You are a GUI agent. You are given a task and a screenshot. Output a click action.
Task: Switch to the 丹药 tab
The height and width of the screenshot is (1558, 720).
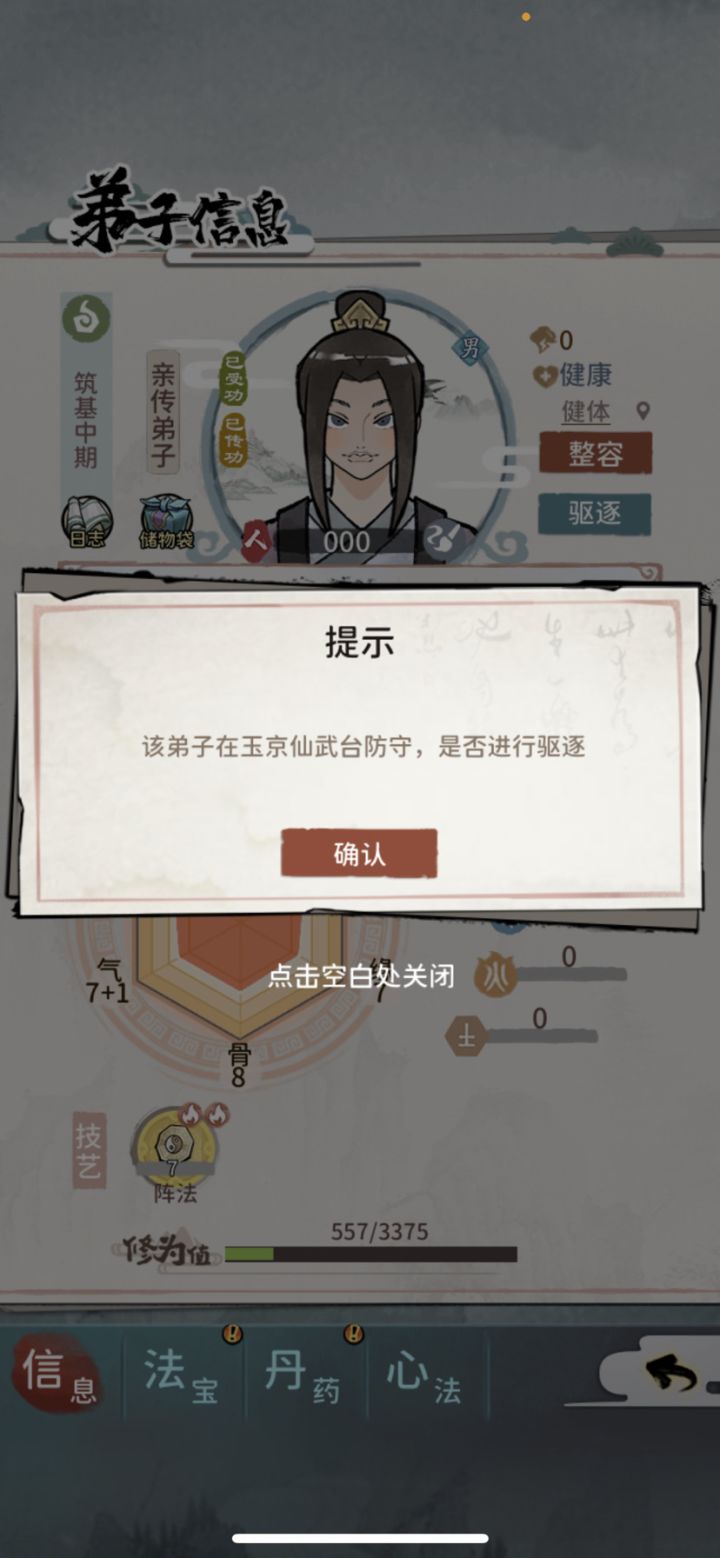pyautogui.click(x=304, y=1374)
